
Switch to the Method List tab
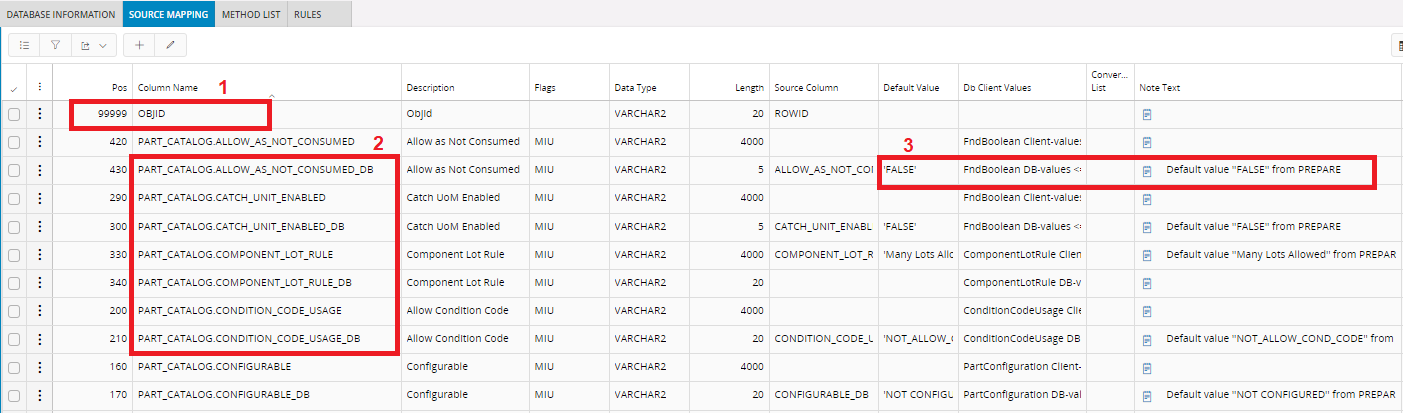252,14
